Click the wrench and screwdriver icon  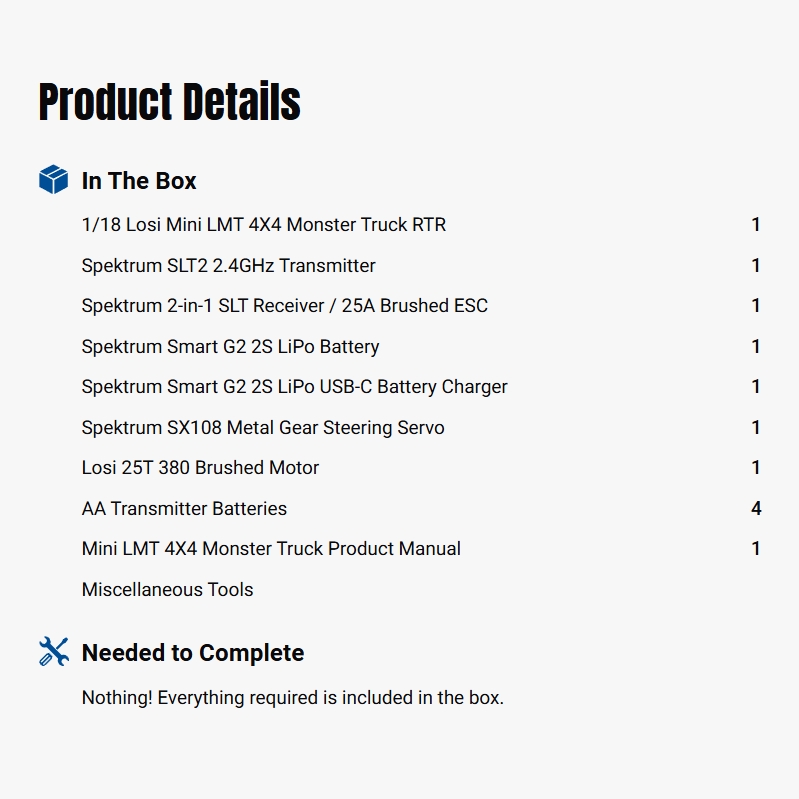(x=53, y=652)
